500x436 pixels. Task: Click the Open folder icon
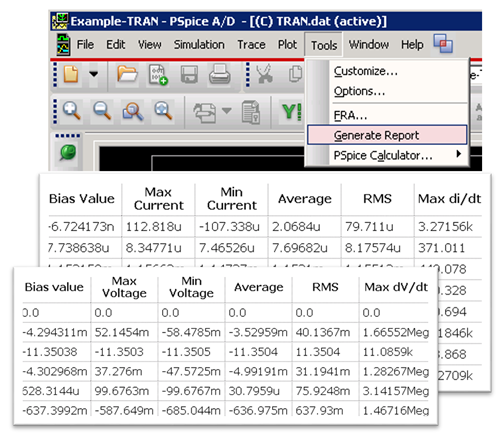click(127, 74)
